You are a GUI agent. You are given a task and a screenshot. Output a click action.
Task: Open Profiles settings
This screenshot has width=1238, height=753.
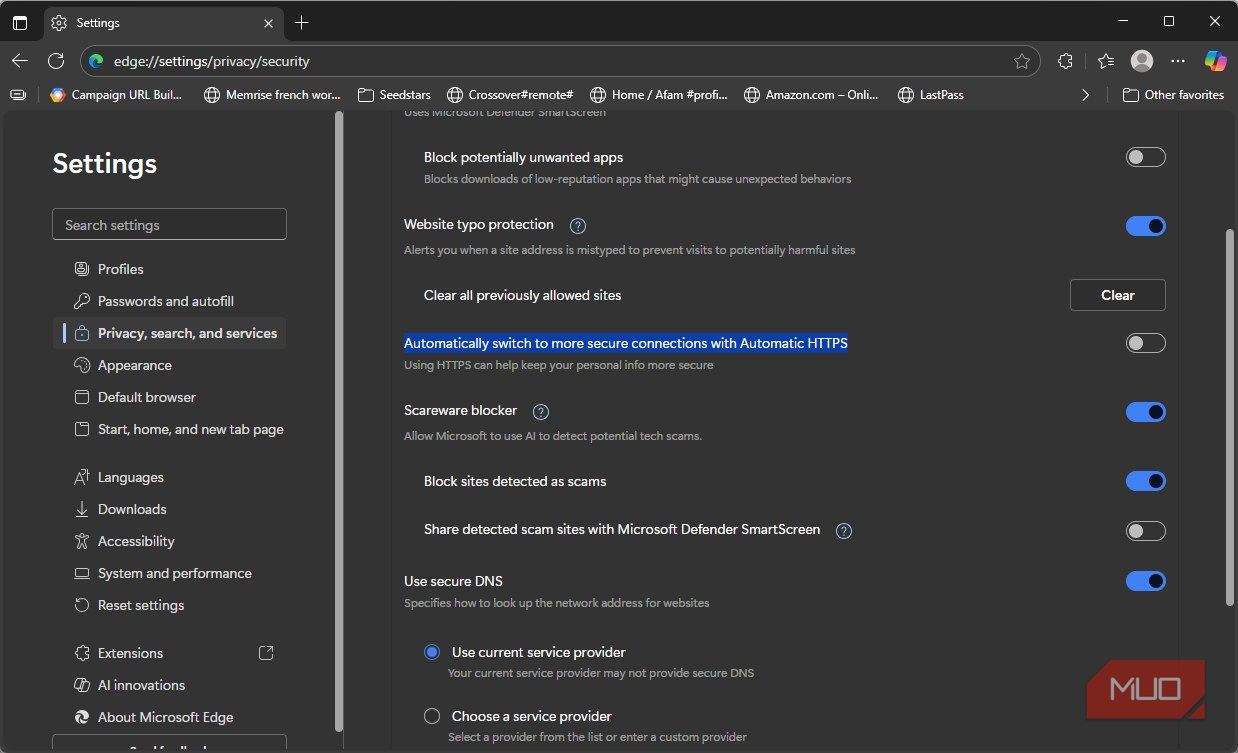(169, 269)
